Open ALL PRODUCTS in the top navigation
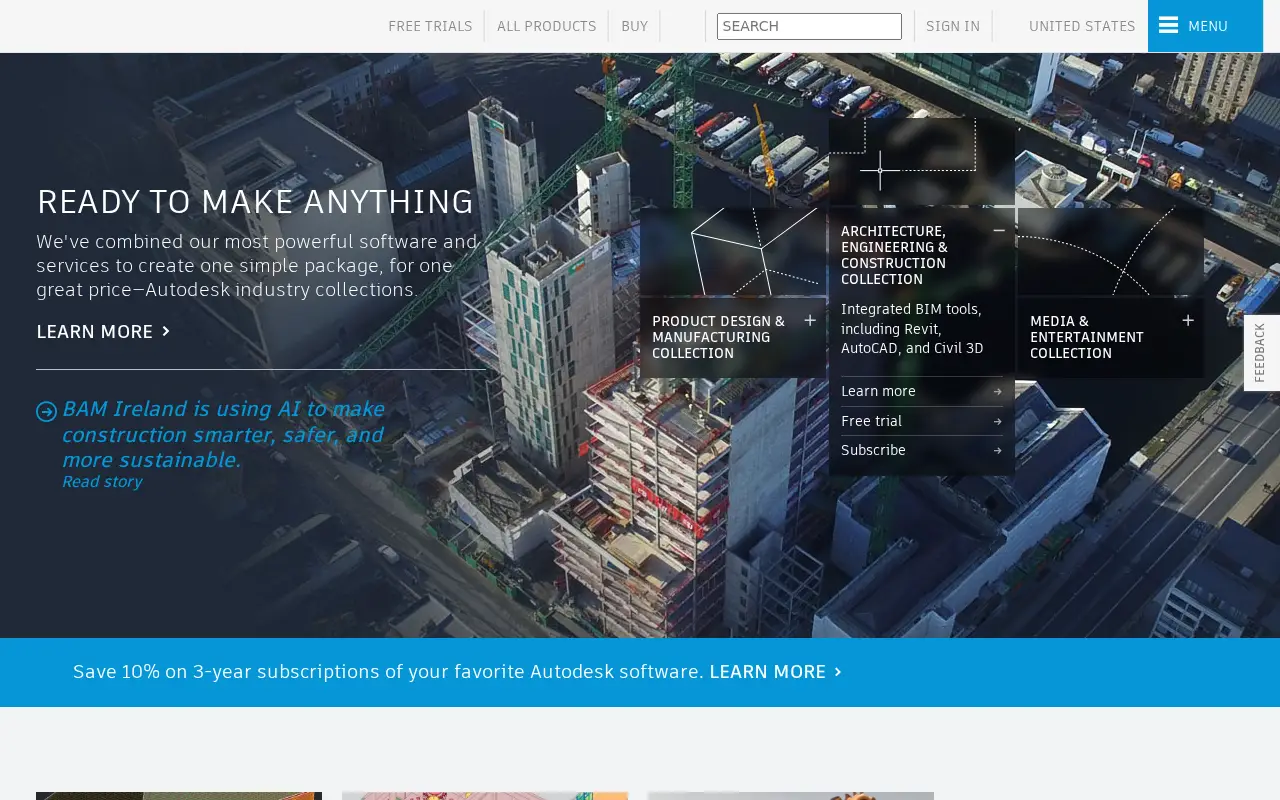Screen dimensions: 1280x800 pos(546,26)
